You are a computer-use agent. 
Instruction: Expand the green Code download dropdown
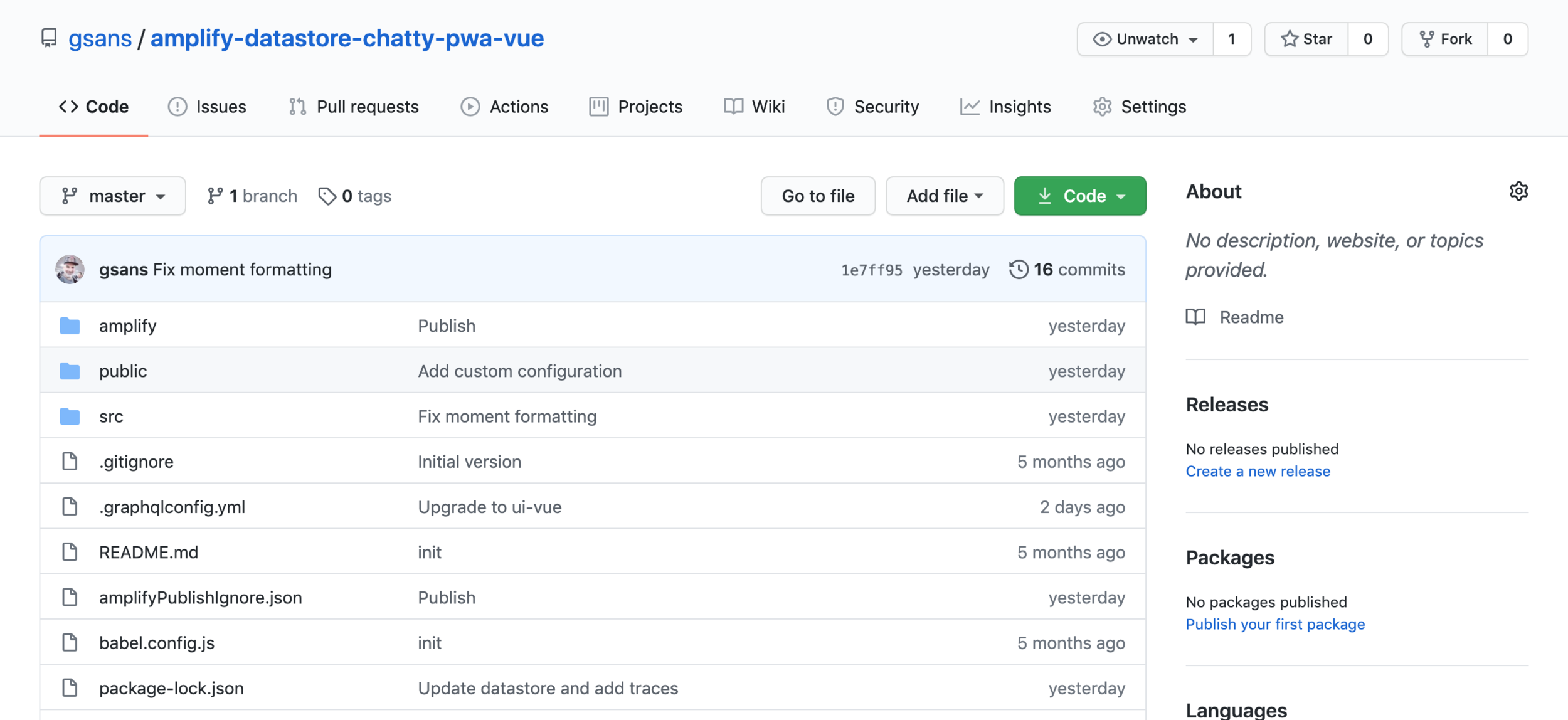[x=1079, y=196]
